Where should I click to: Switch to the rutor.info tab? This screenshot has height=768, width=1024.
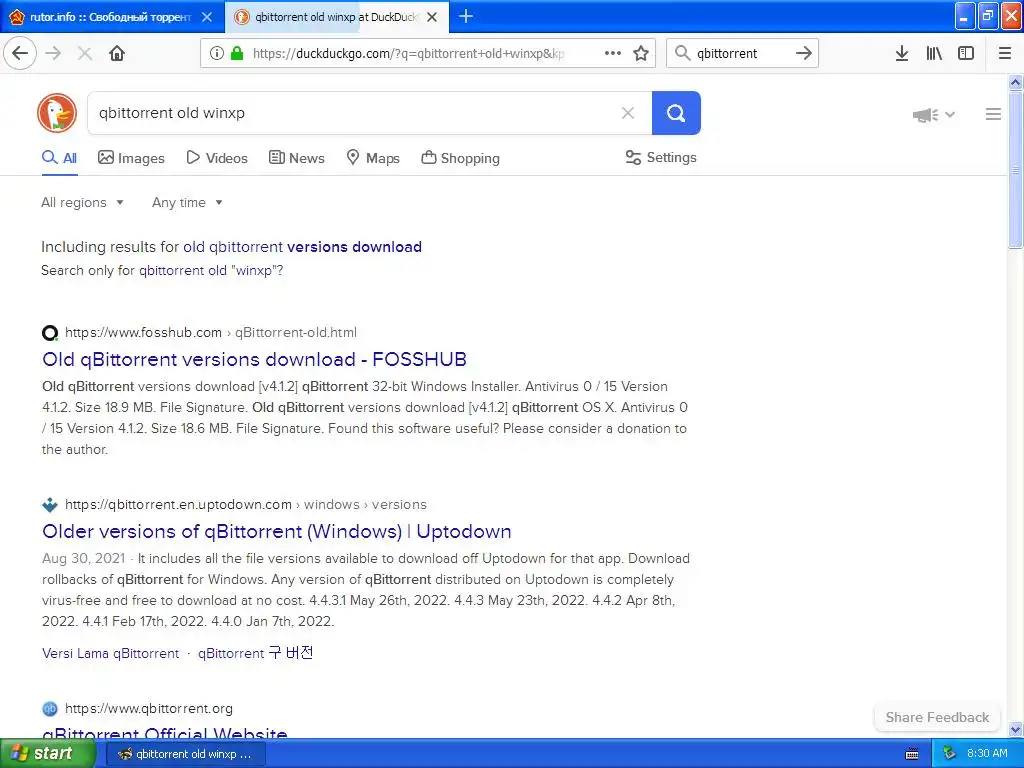pyautogui.click(x=110, y=17)
